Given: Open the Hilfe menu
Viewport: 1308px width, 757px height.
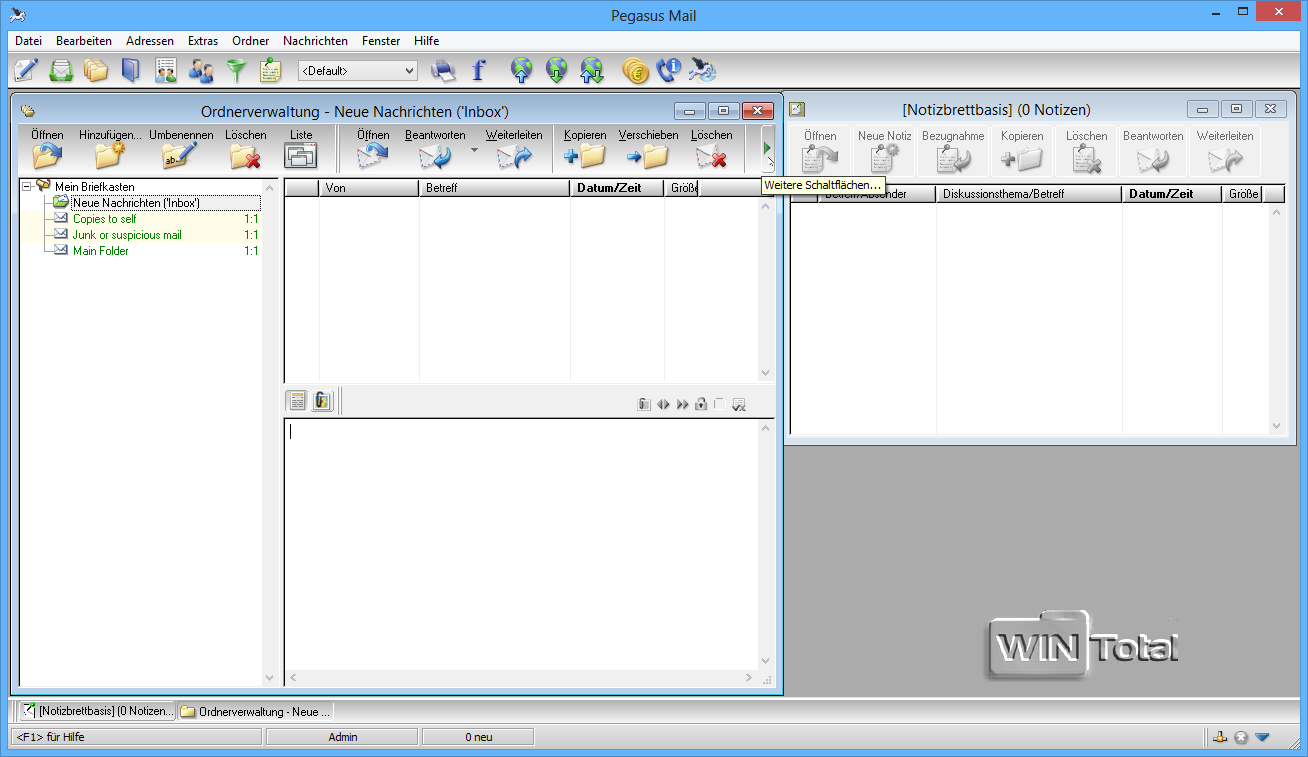Looking at the screenshot, I should point(427,41).
